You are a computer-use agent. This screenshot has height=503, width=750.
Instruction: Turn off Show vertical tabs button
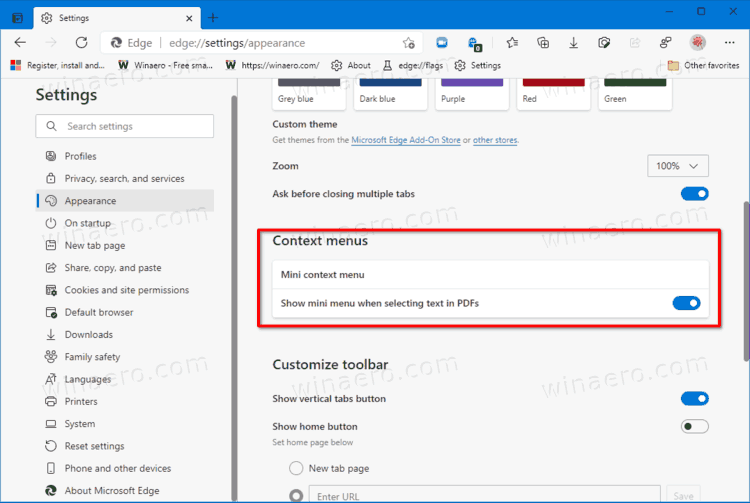[x=694, y=399]
